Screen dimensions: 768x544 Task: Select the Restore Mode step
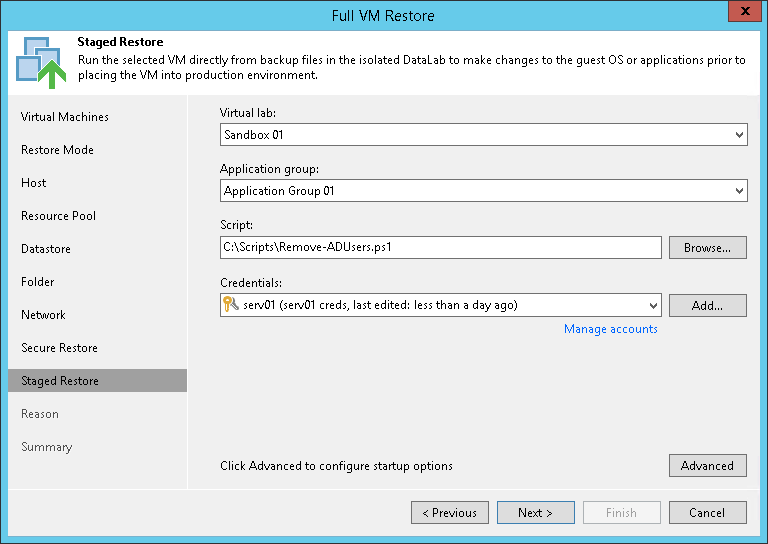pyautogui.click(x=57, y=150)
